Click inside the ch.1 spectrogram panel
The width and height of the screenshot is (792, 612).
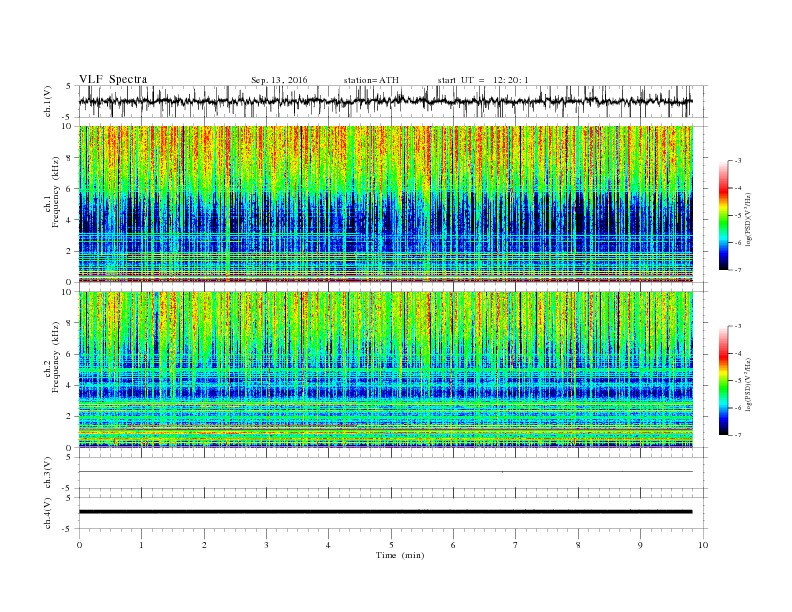tap(385, 204)
